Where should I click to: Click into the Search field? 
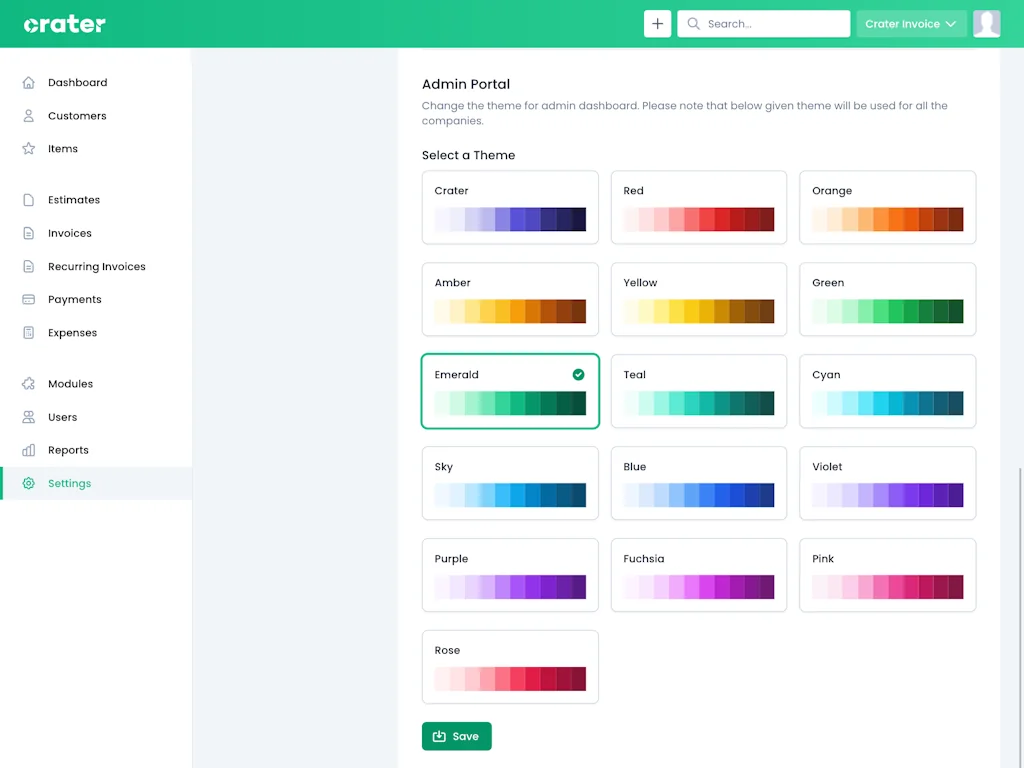[x=772, y=24]
